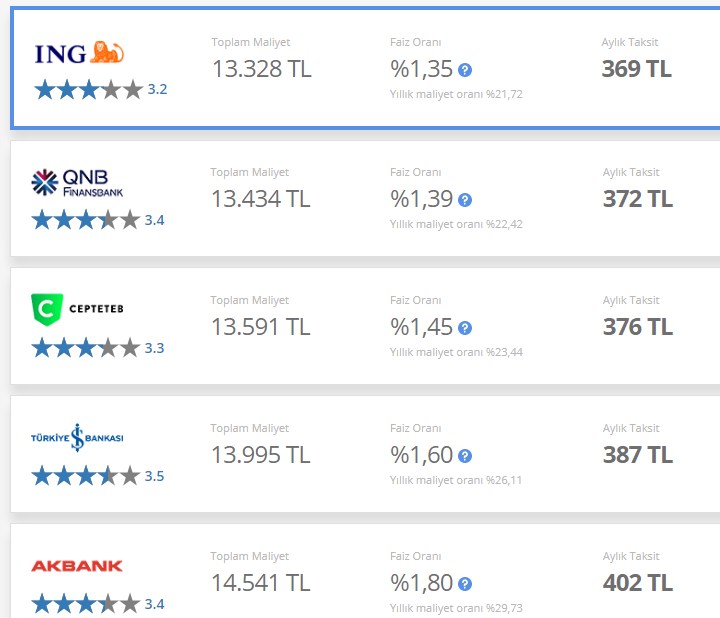Screen dimensions: 720x618
Task: Click Aylık Taksit label in CEPTETEB card
Action: tap(631, 300)
